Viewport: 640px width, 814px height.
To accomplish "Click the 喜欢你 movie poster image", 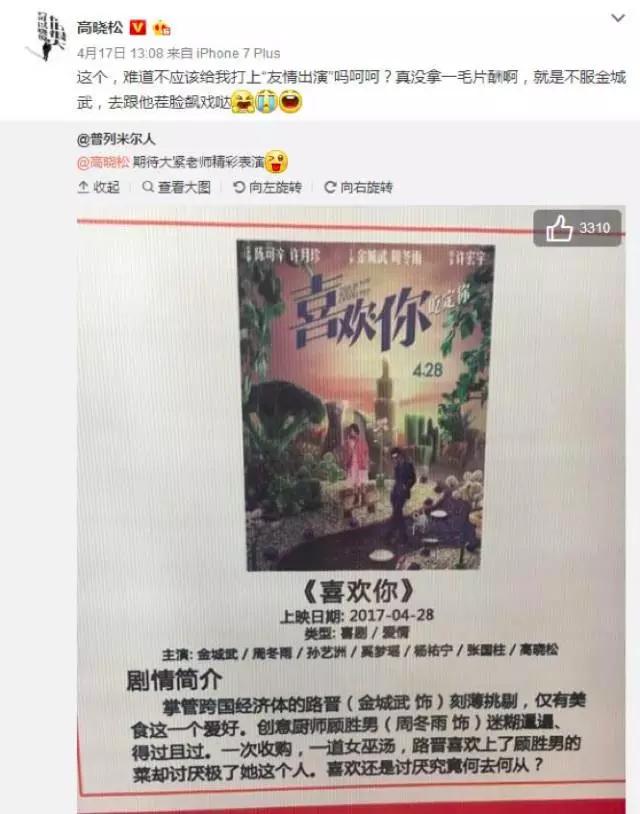I will coord(363,405).
